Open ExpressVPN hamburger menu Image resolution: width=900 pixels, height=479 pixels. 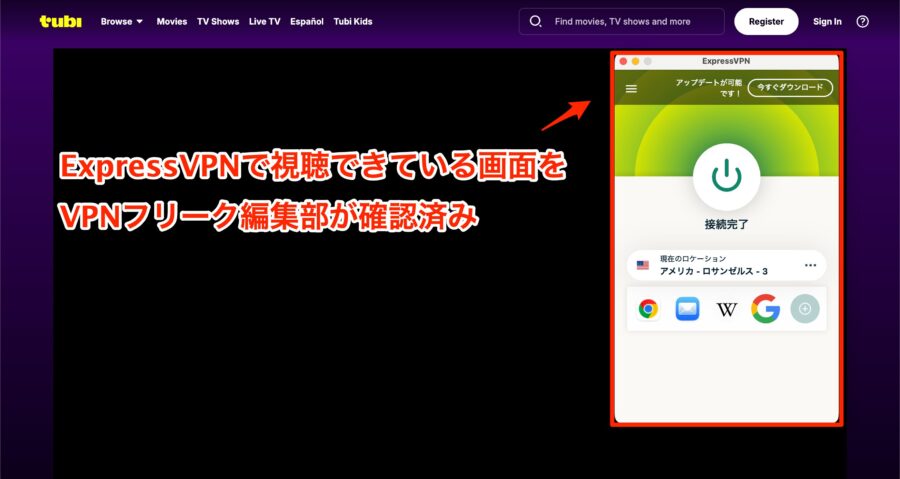(x=631, y=88)
